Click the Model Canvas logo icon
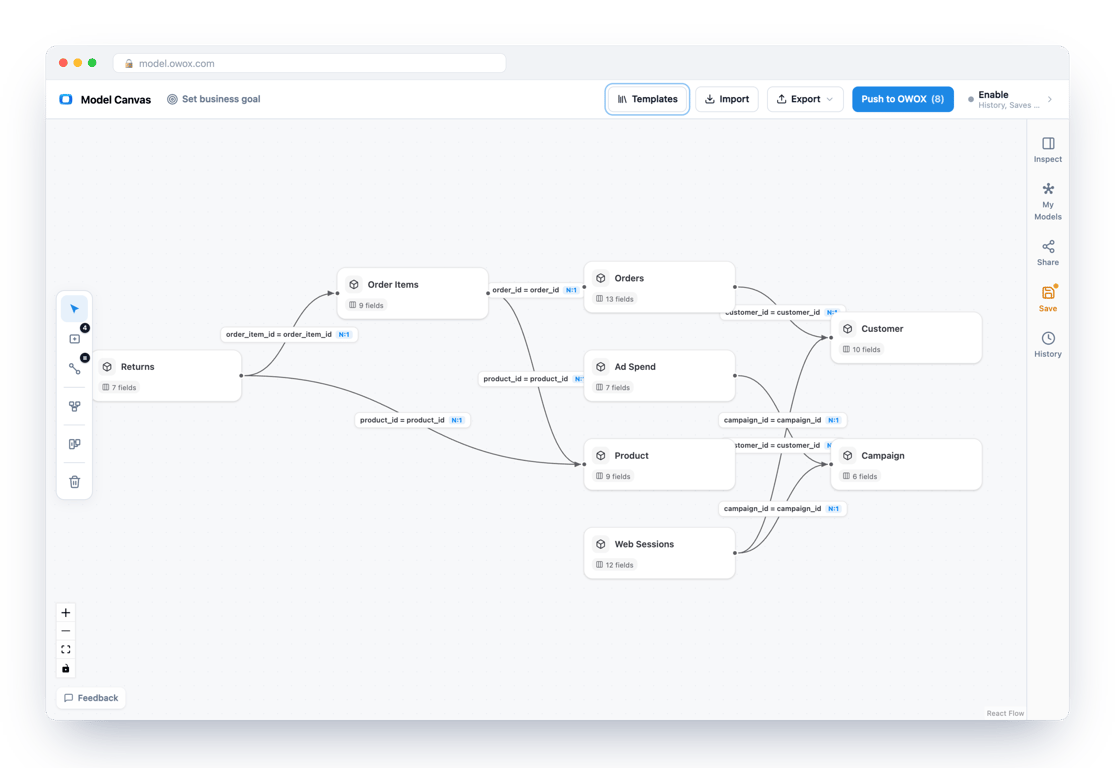Screen dimensions: 1115x768 click(66, 100)
